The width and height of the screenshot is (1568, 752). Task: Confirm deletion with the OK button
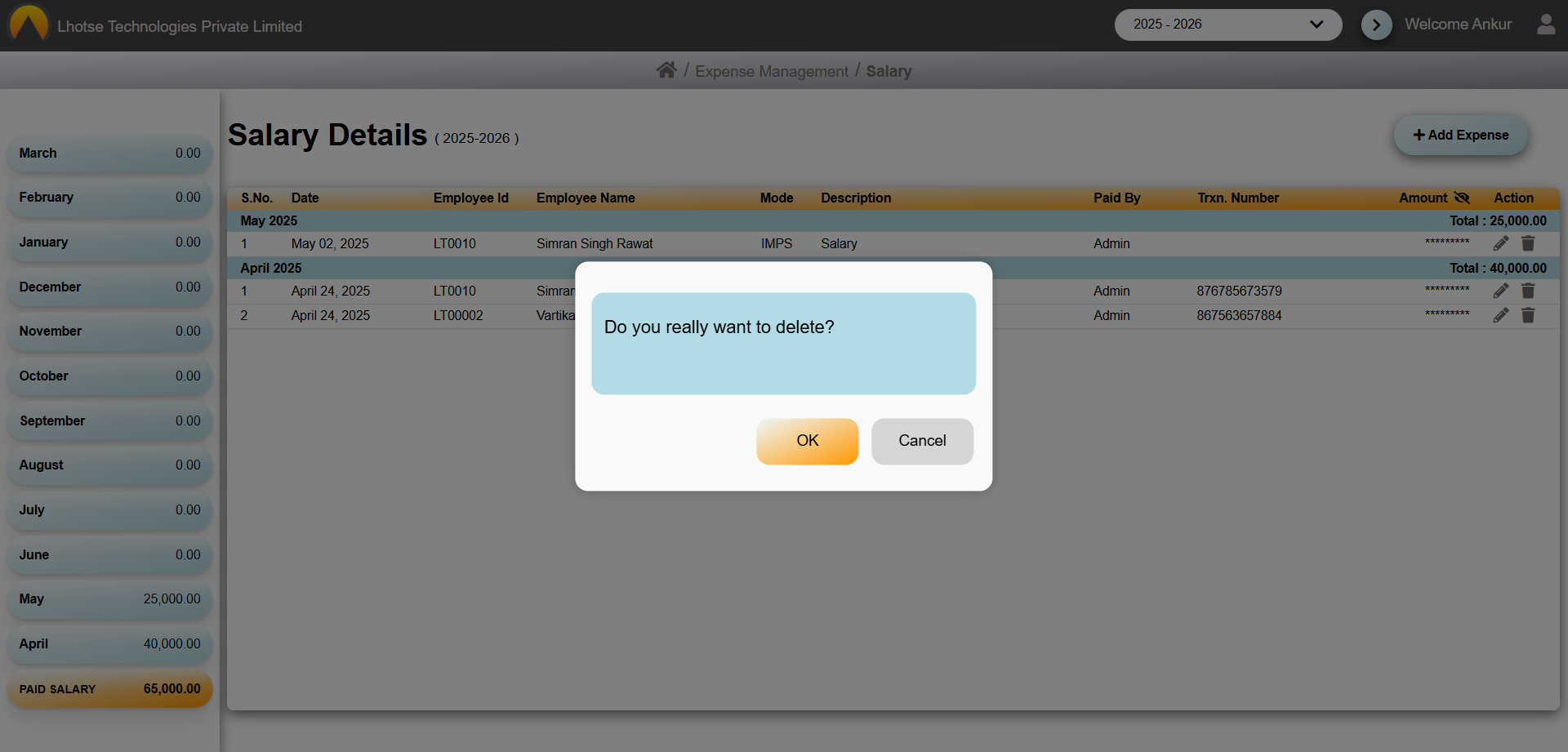(x=807, y=441)
